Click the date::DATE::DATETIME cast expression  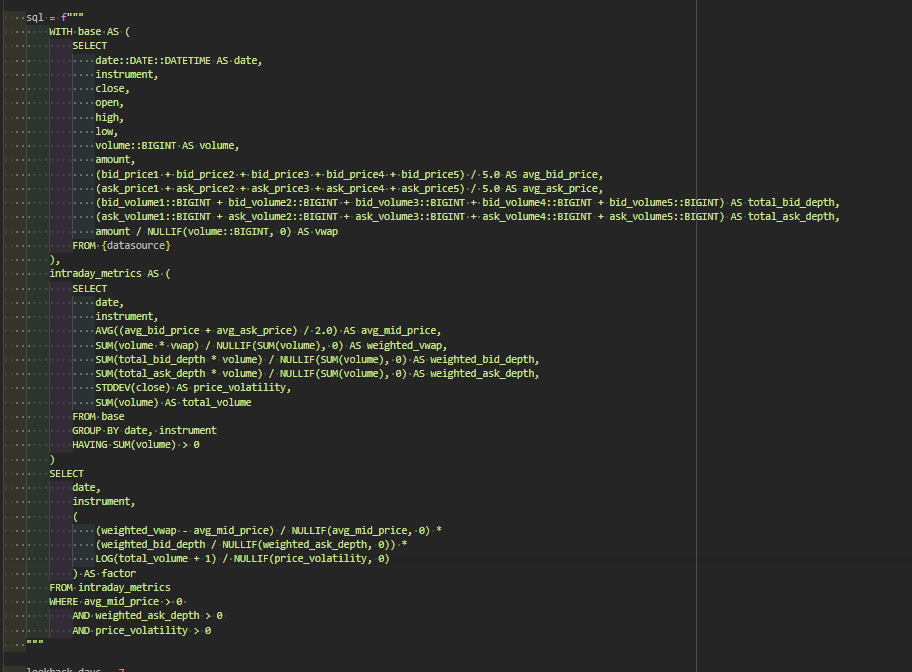click(153, 60)
